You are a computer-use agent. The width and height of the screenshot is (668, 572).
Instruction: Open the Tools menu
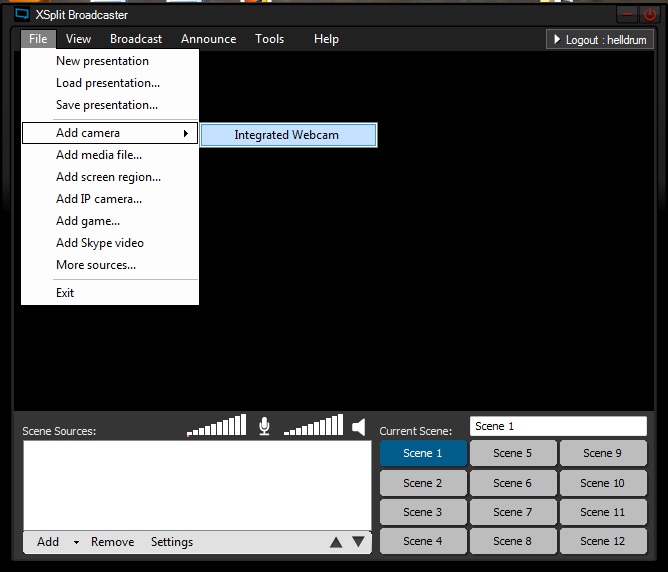click(269, 39)
